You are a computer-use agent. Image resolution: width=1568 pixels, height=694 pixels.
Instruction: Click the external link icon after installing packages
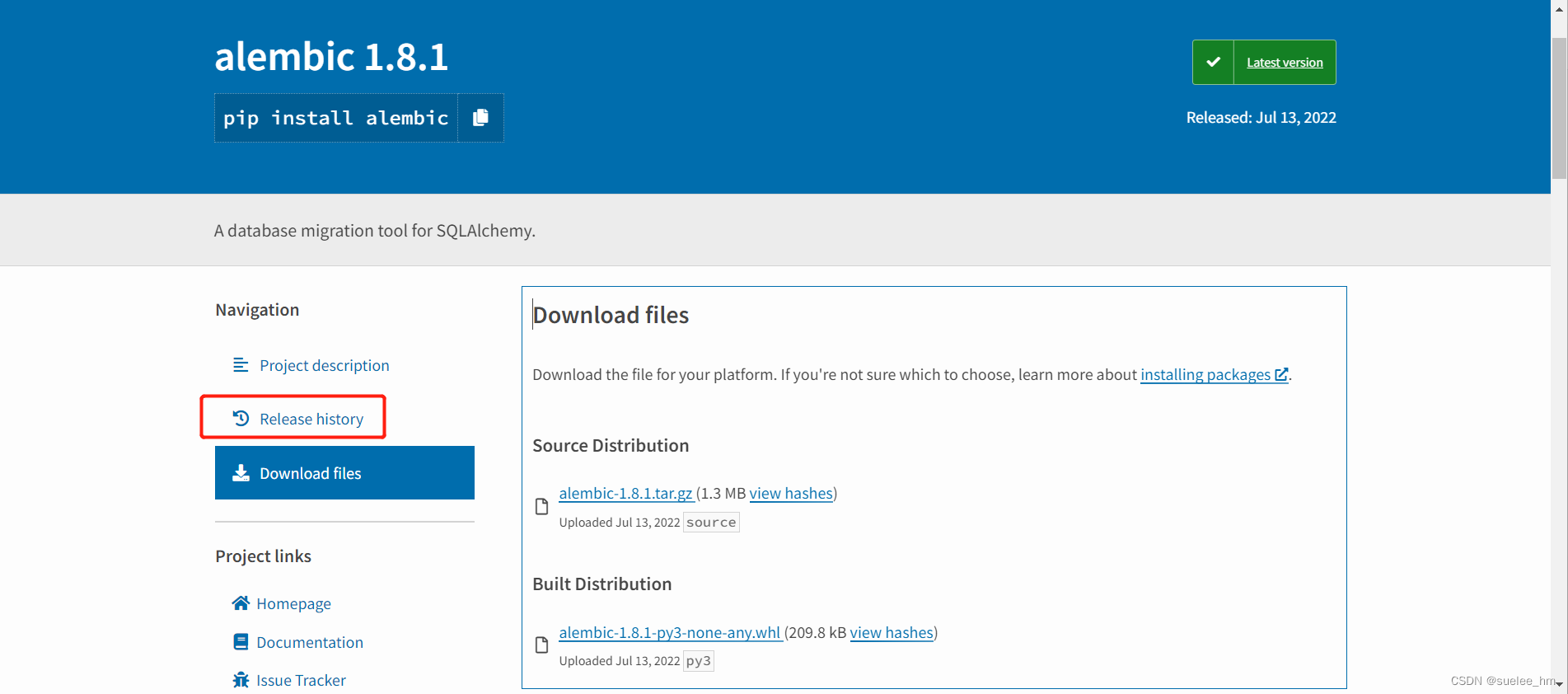pos(1281,374)
